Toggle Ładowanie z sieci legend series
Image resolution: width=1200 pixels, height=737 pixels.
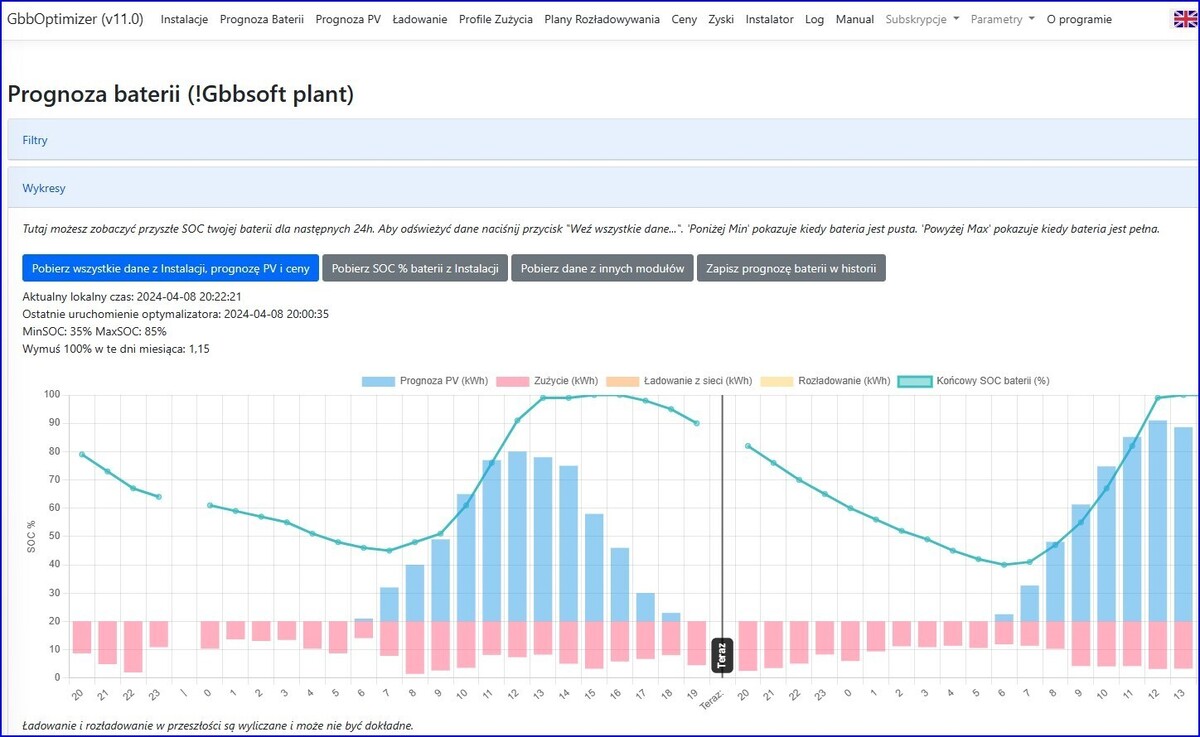pyautogui.click(x=681, y=381)
